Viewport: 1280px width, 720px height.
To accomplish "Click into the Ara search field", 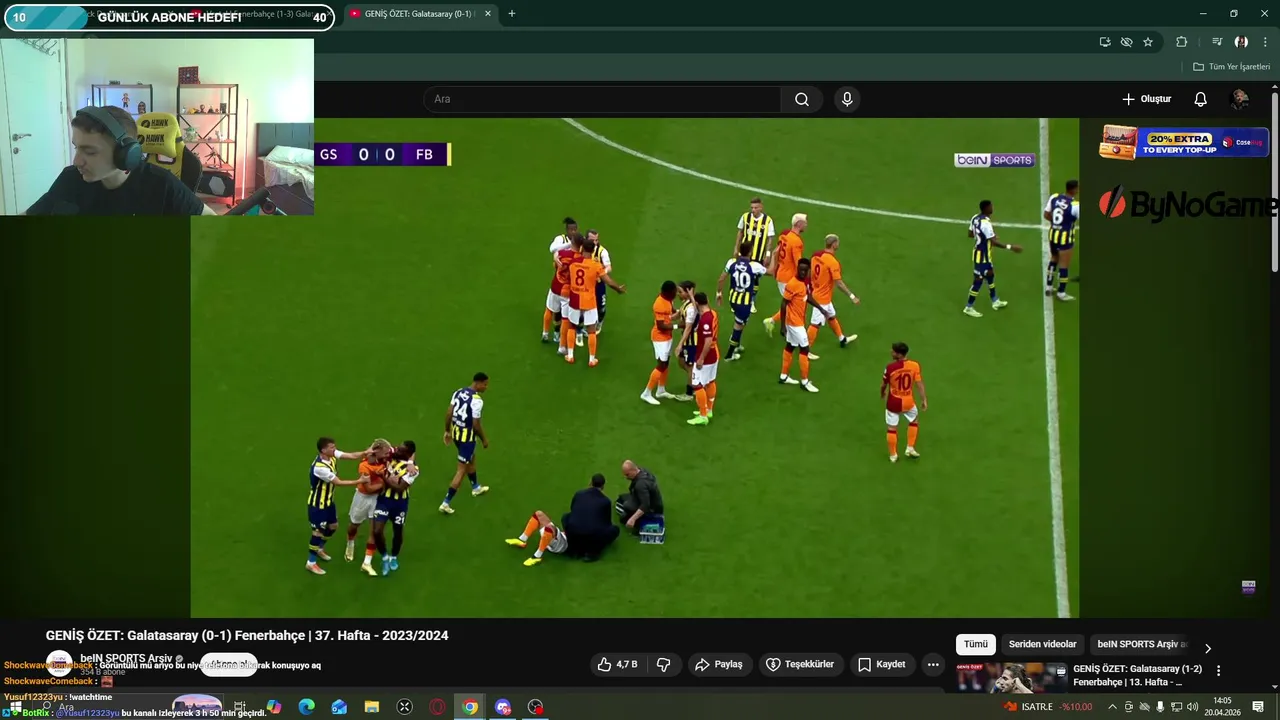I will tap(603, 99).
